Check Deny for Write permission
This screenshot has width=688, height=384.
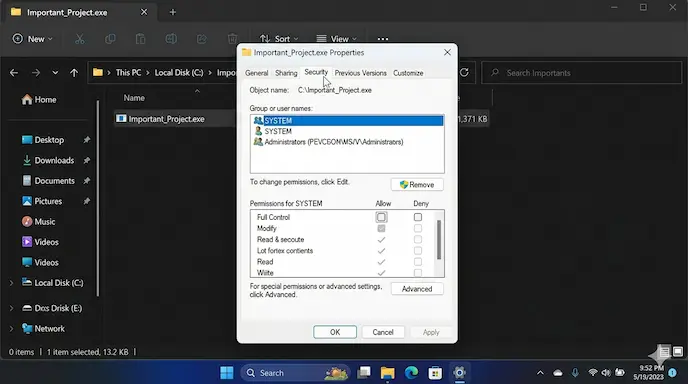(418, 273)
